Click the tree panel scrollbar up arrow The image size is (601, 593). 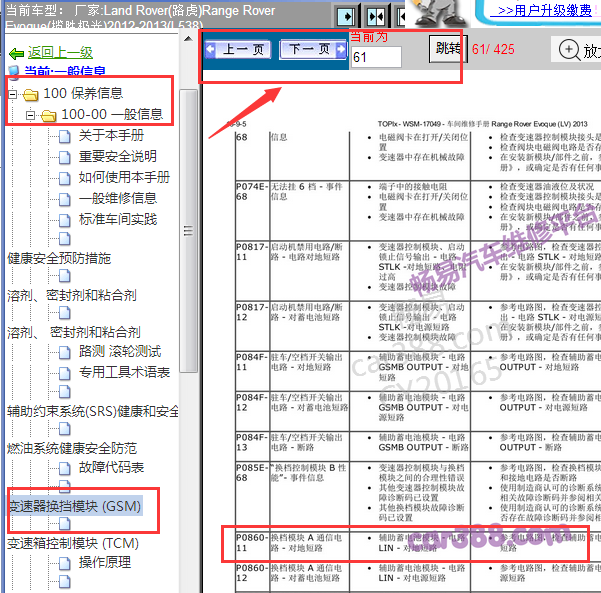tap(188, 39)
